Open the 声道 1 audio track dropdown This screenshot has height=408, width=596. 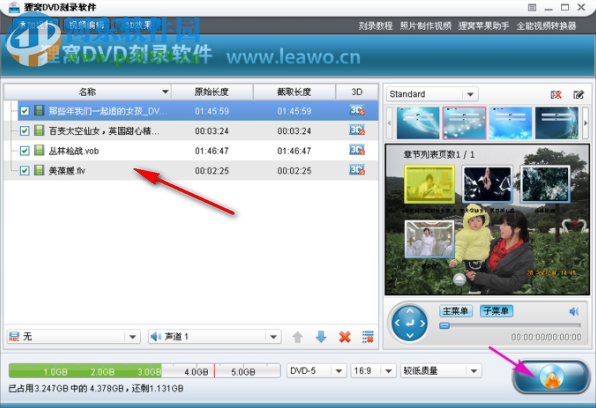click(x=214, y=337)
